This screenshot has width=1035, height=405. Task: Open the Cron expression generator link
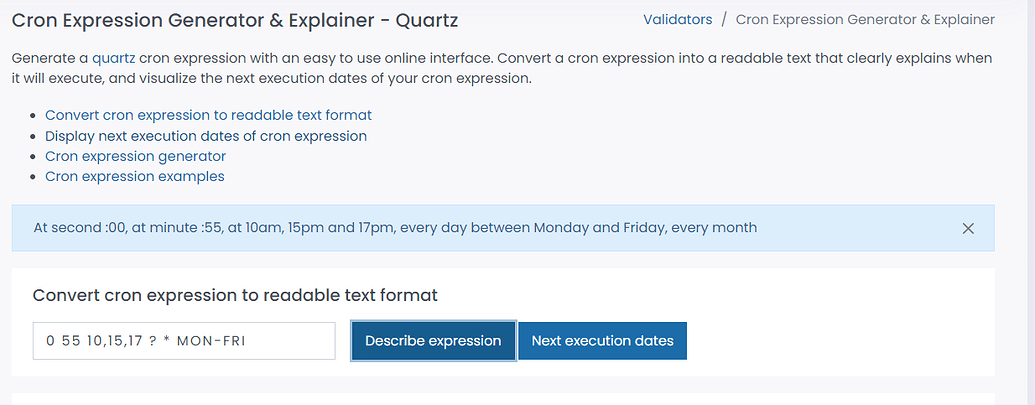[x=135, y=156]
